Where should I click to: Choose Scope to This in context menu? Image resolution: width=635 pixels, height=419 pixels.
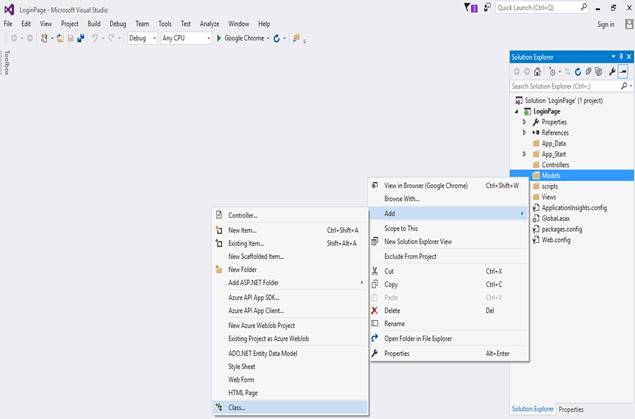click(x=449, y=228)
